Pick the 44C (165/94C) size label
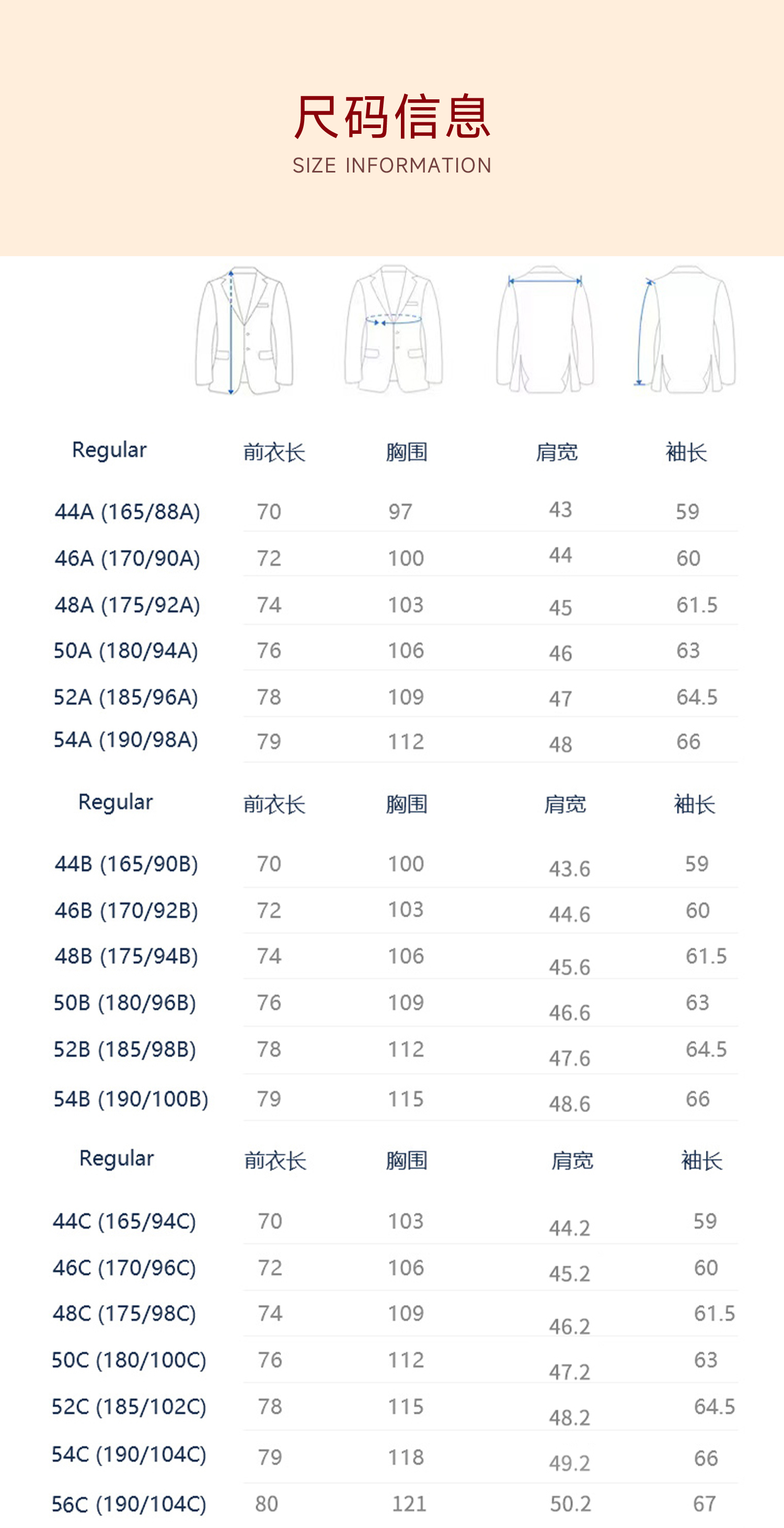The width and height of the screenshot is (784, 1528). coord(124,1221)
